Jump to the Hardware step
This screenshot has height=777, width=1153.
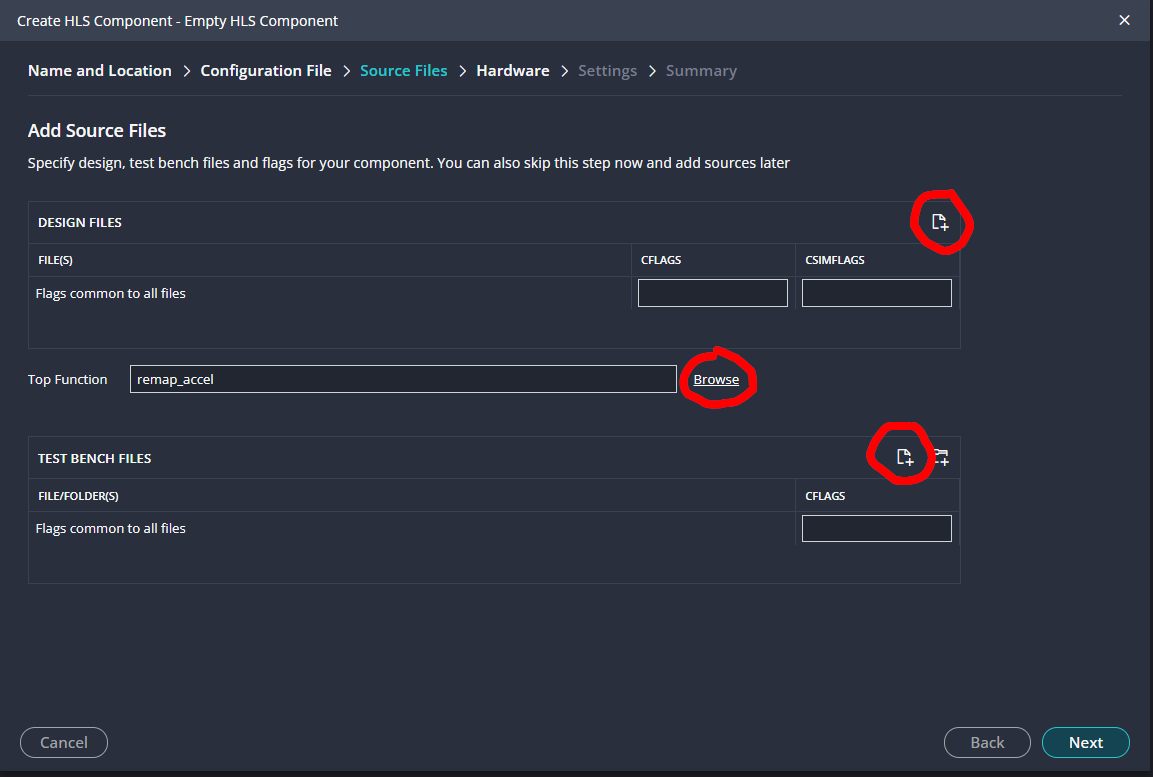click(513, 71)
